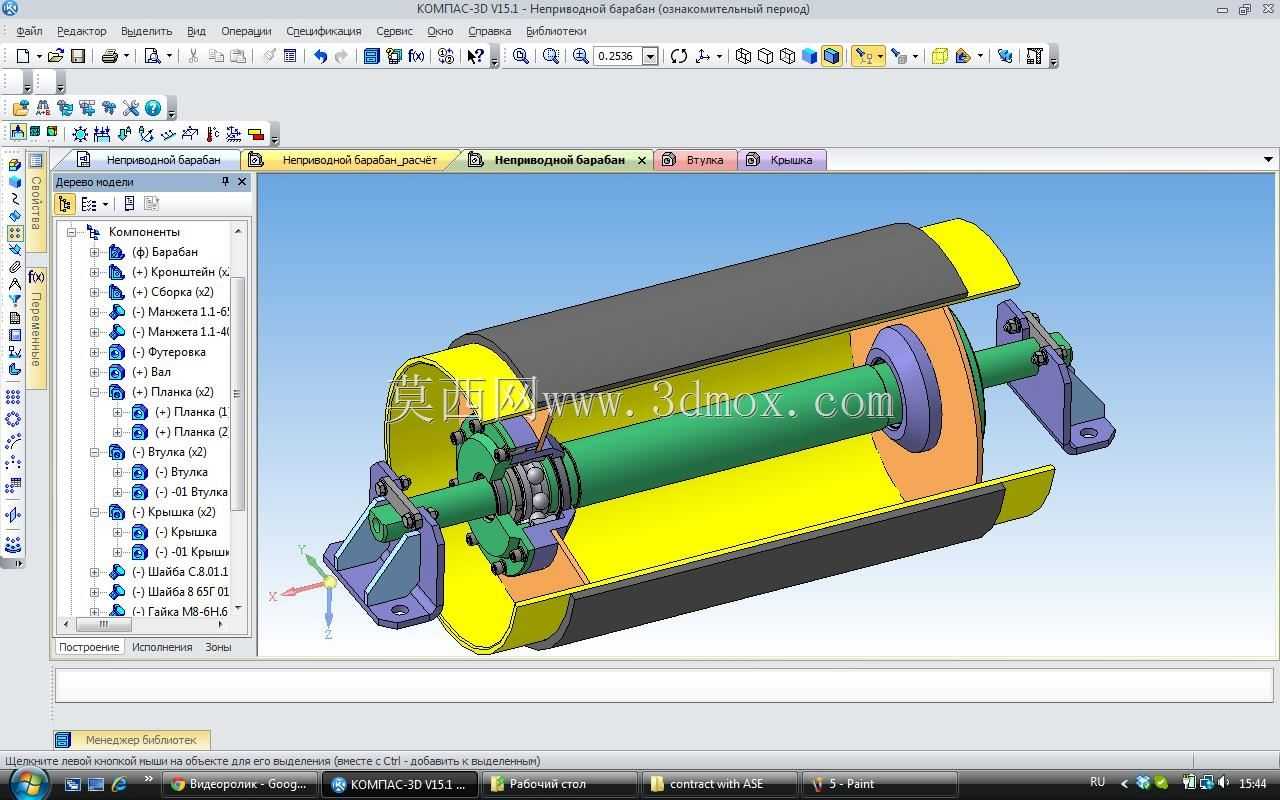Activate the rotate view tool
Image resolution: width=1280 pixels, height=800 pixels.
(679, 56)
